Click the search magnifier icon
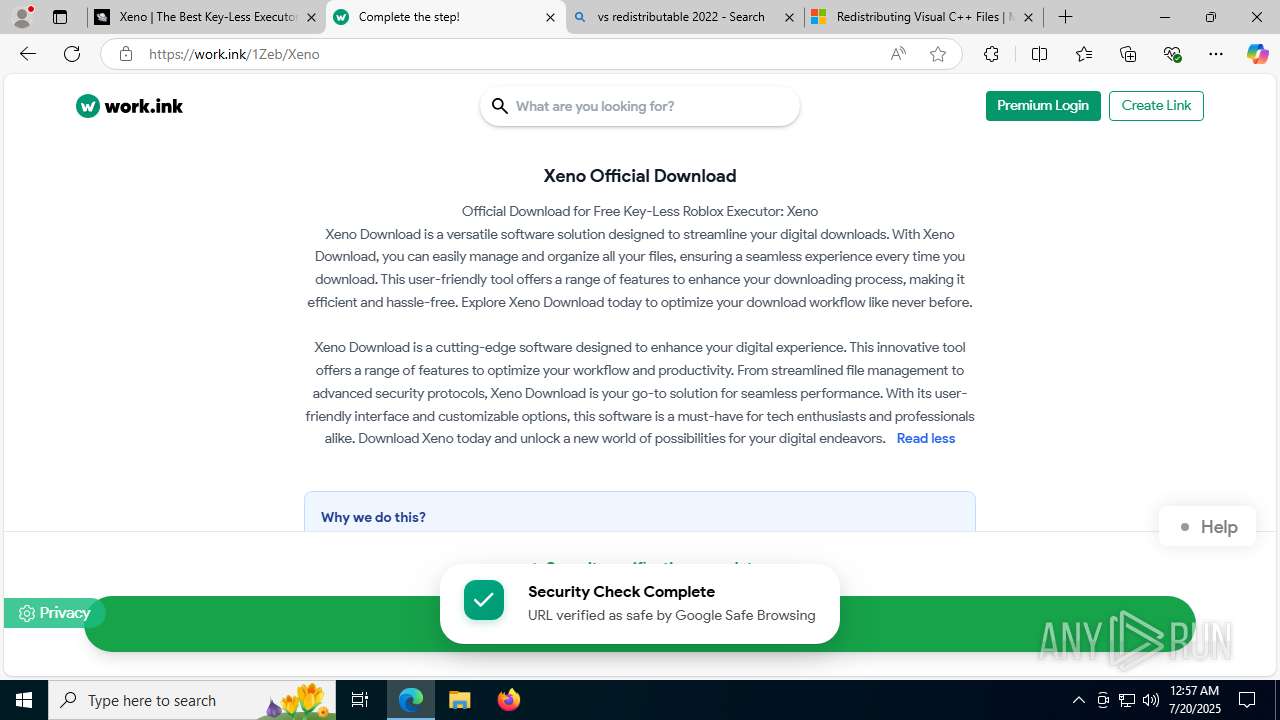Viewport: 1280px width, 720px height. click(500, 106)
